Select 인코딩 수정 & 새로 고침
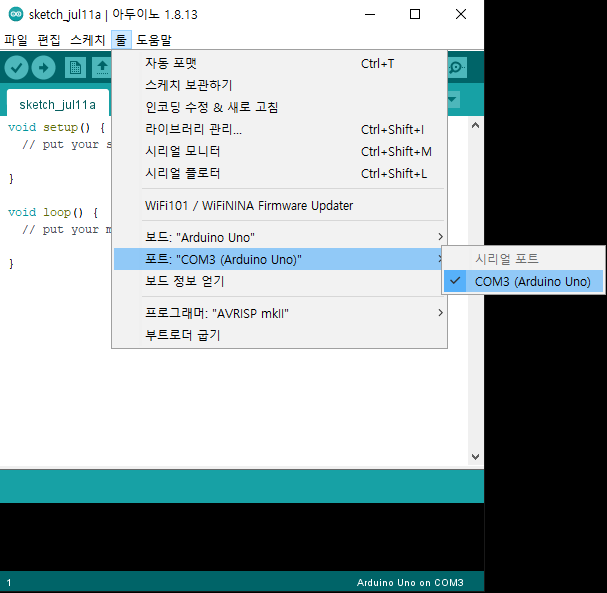This screenshot has width=607, height=593. (x=279, y=107)
